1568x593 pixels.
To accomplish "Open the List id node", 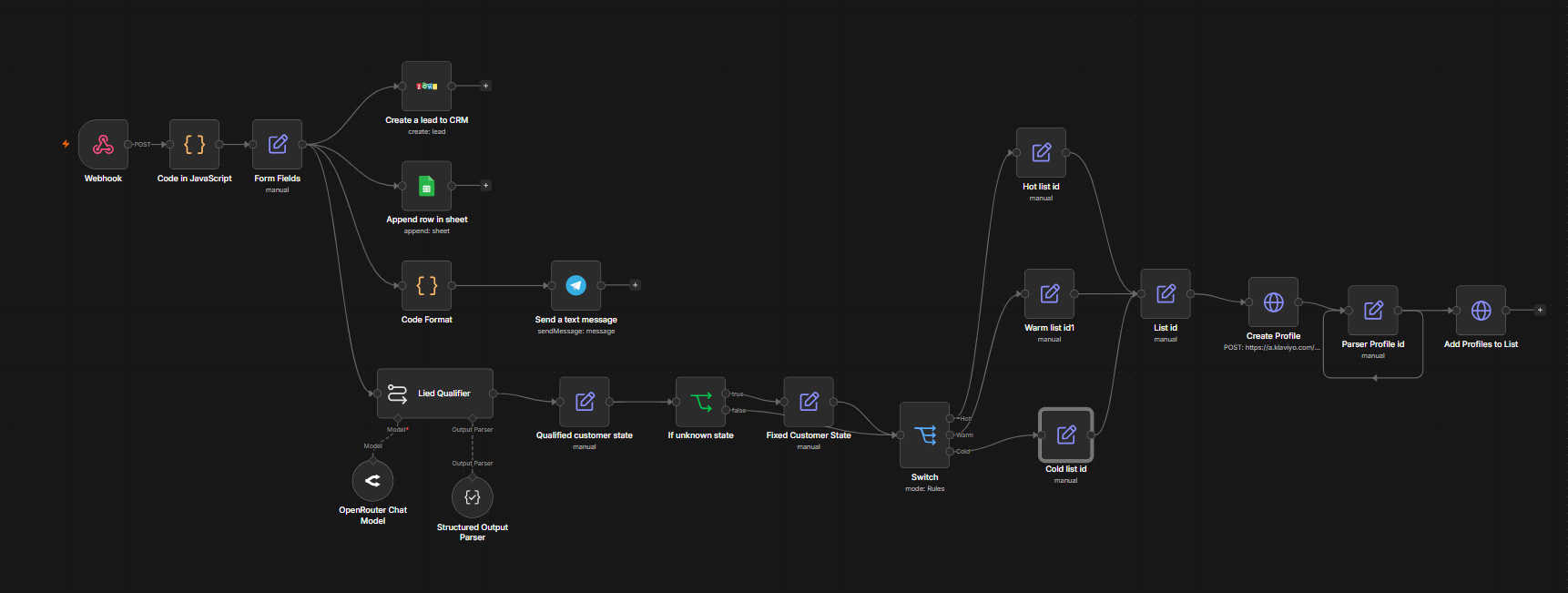I will [1166, 293].
